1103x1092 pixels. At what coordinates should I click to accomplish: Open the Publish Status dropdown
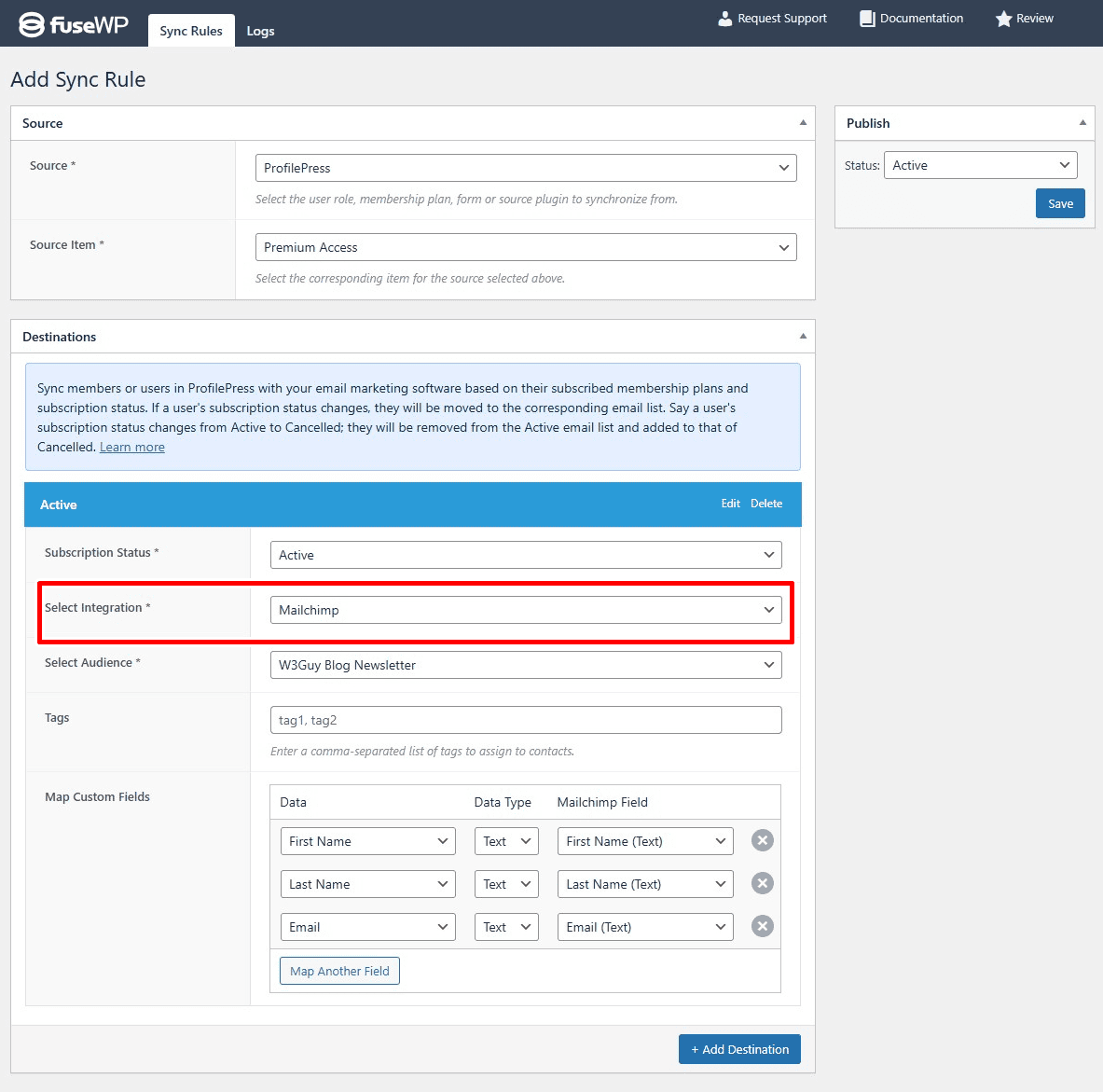(x=980, y=165)
